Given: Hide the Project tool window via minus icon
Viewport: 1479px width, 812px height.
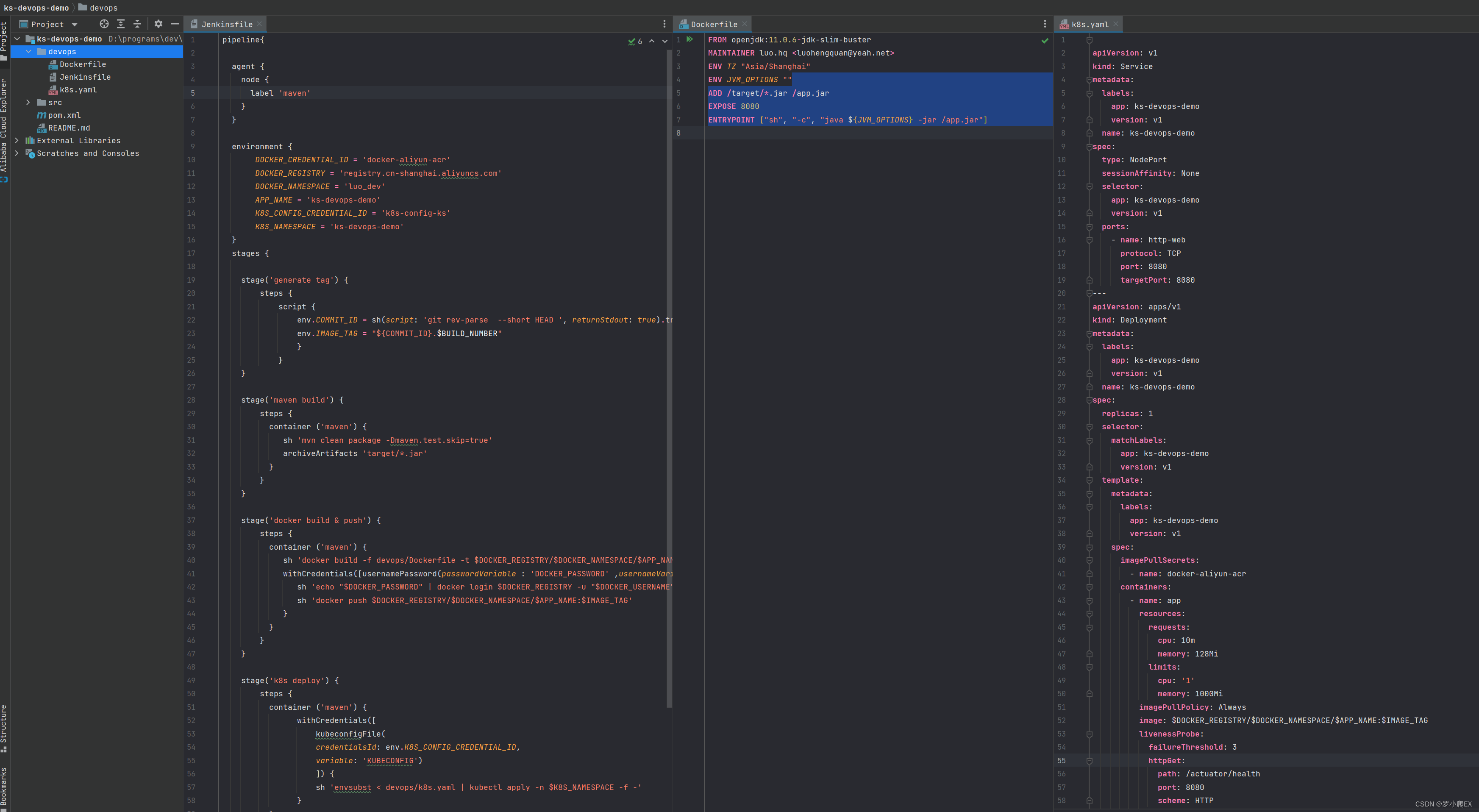Looking at the screenshot, I should pyautogui.click(x=175, y=24).
